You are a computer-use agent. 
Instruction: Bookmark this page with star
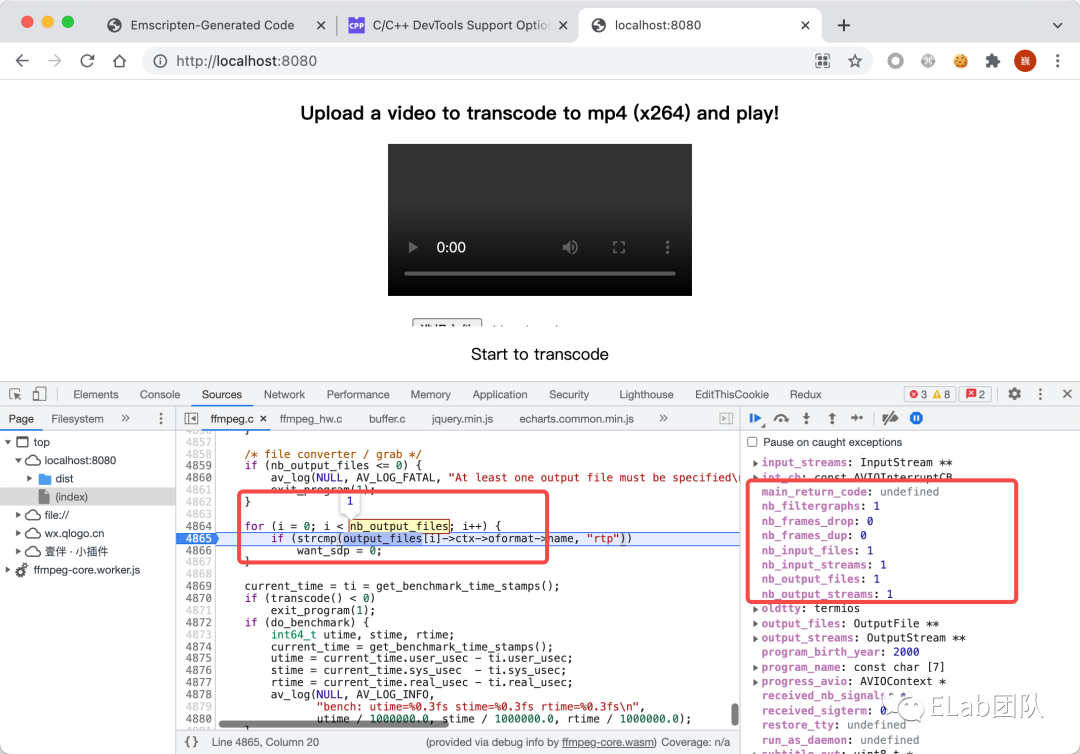(x=855, y=61)
